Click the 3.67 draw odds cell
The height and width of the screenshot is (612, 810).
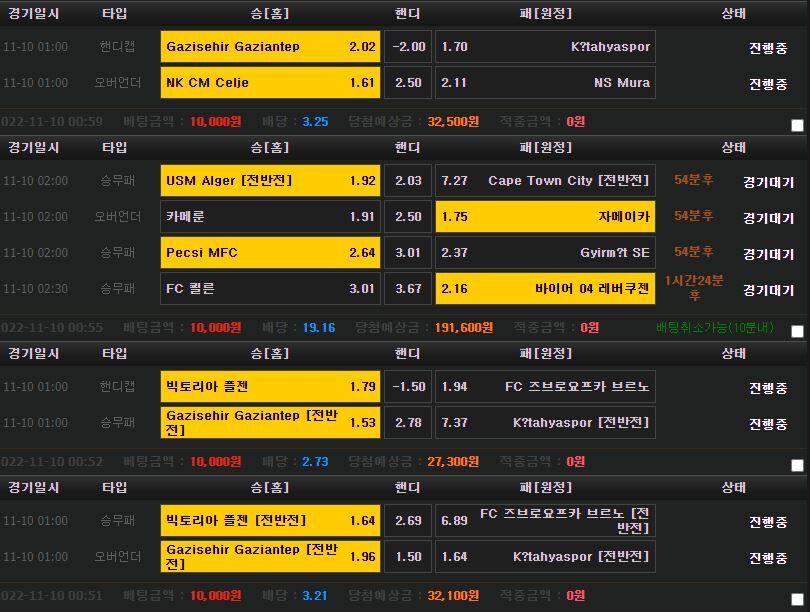408,289
